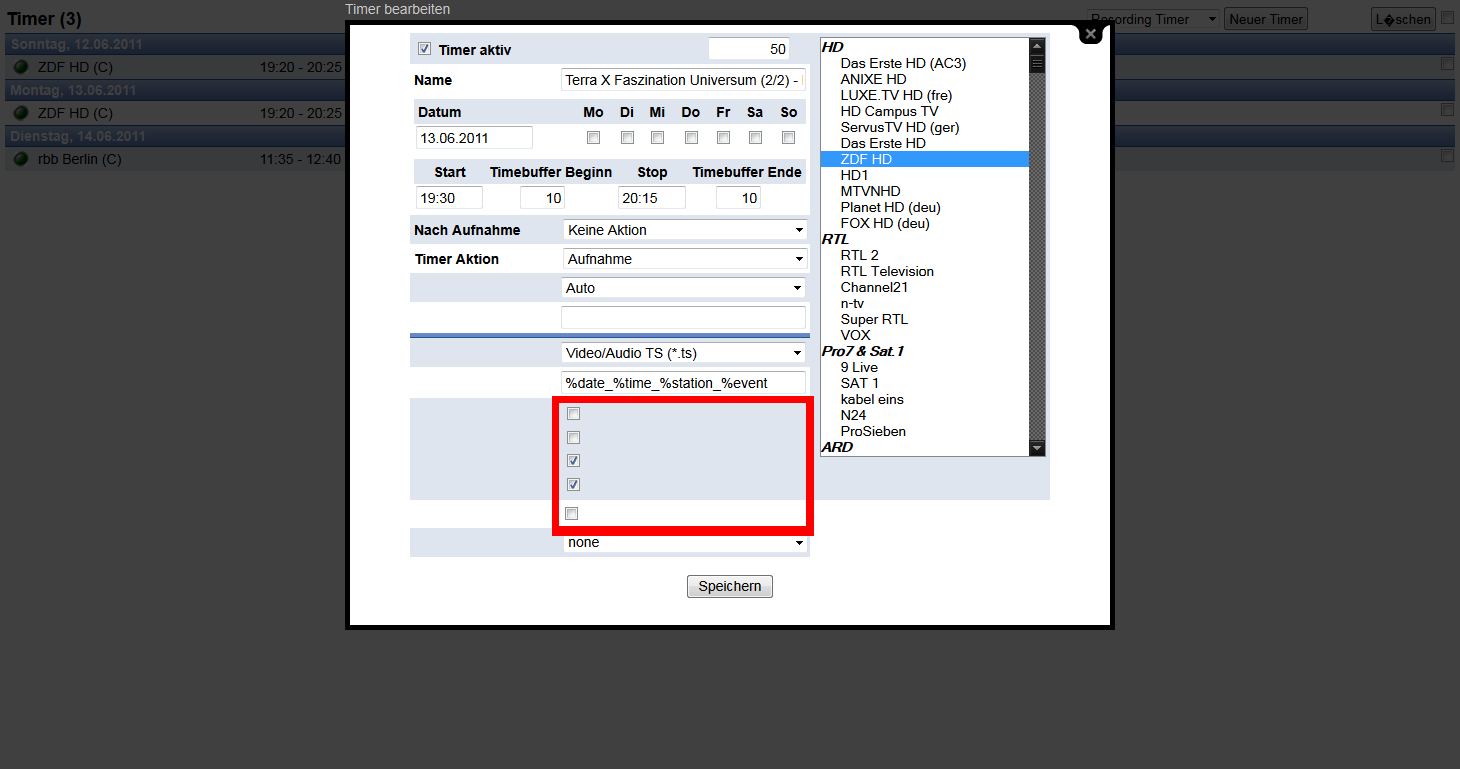Enable the Do weekday checkbox
Screen dimensions: 1460x769
[x=691, y=137]
